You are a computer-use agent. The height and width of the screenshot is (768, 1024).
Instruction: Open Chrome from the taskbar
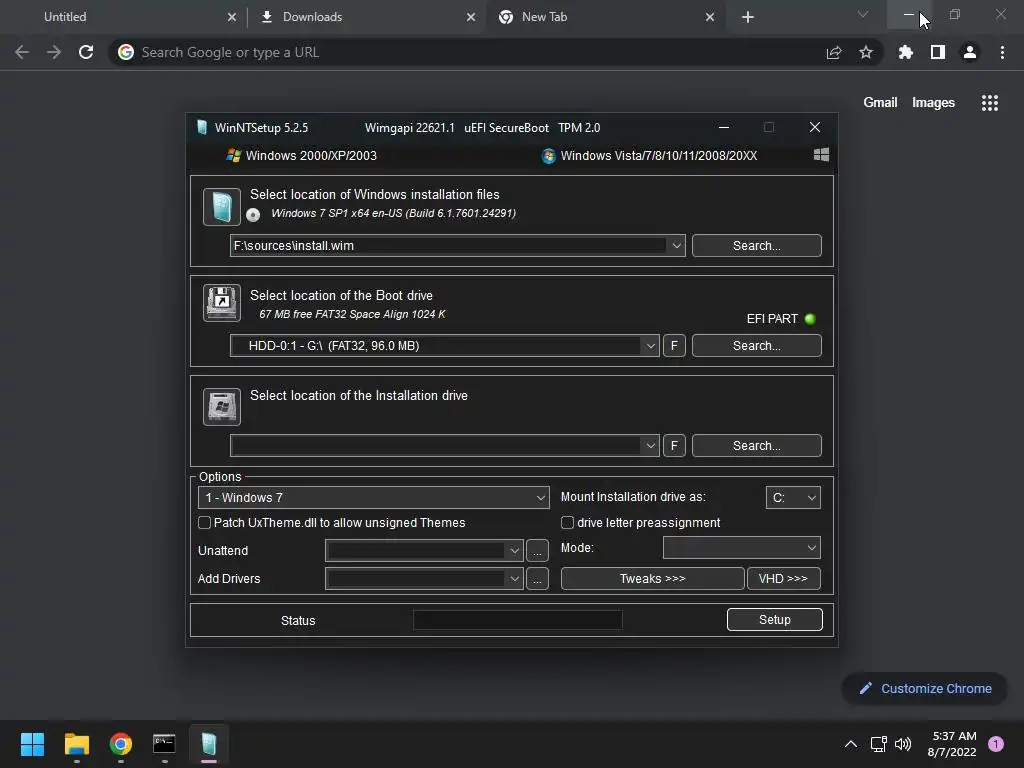[x=121, y=744]
